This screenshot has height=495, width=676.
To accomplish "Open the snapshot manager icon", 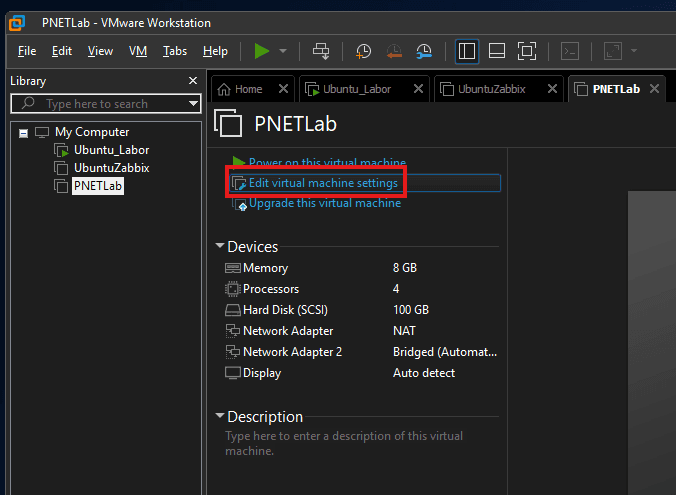I will pos(424,51).
